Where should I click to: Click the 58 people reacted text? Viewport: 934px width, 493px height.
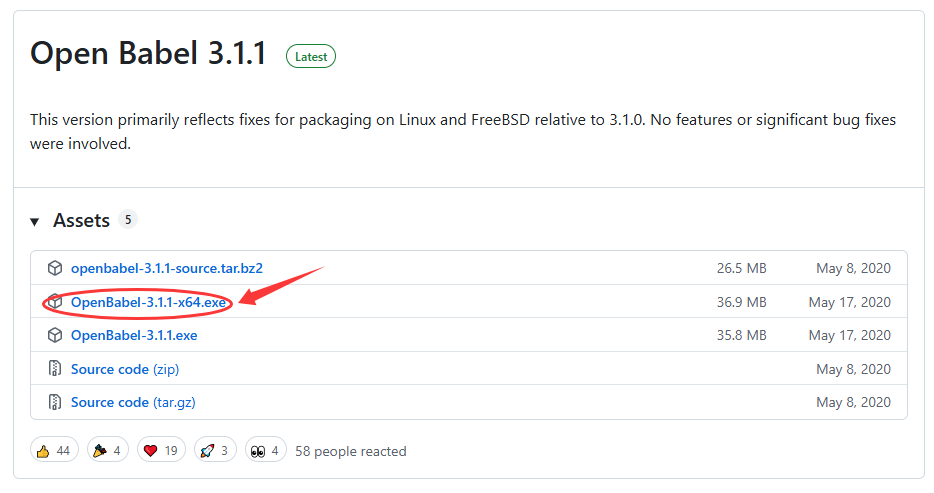click(x=351, y=451)
